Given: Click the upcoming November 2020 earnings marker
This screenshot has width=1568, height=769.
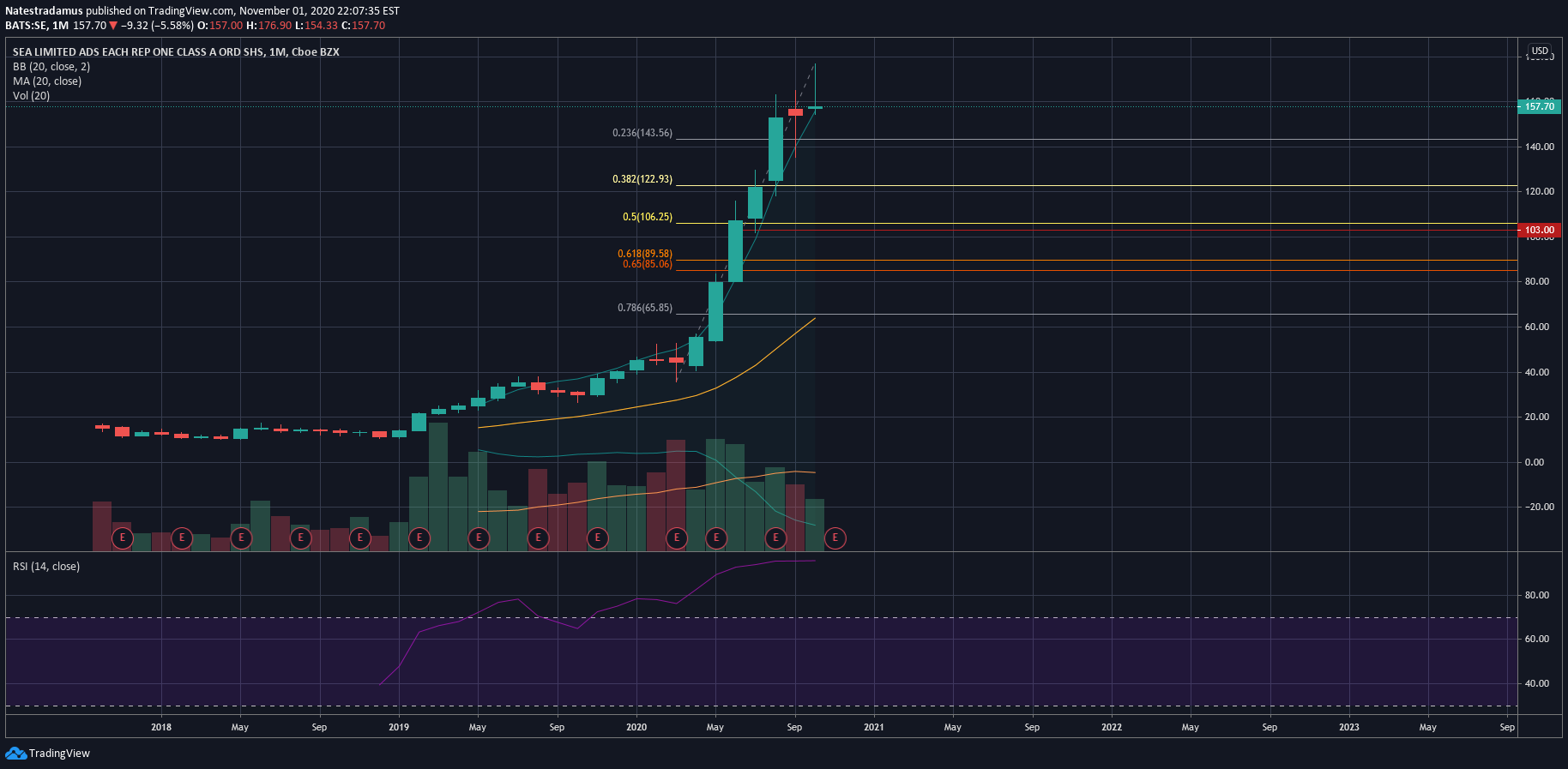Looking at the screenshot, I should [x=835, y=538].
